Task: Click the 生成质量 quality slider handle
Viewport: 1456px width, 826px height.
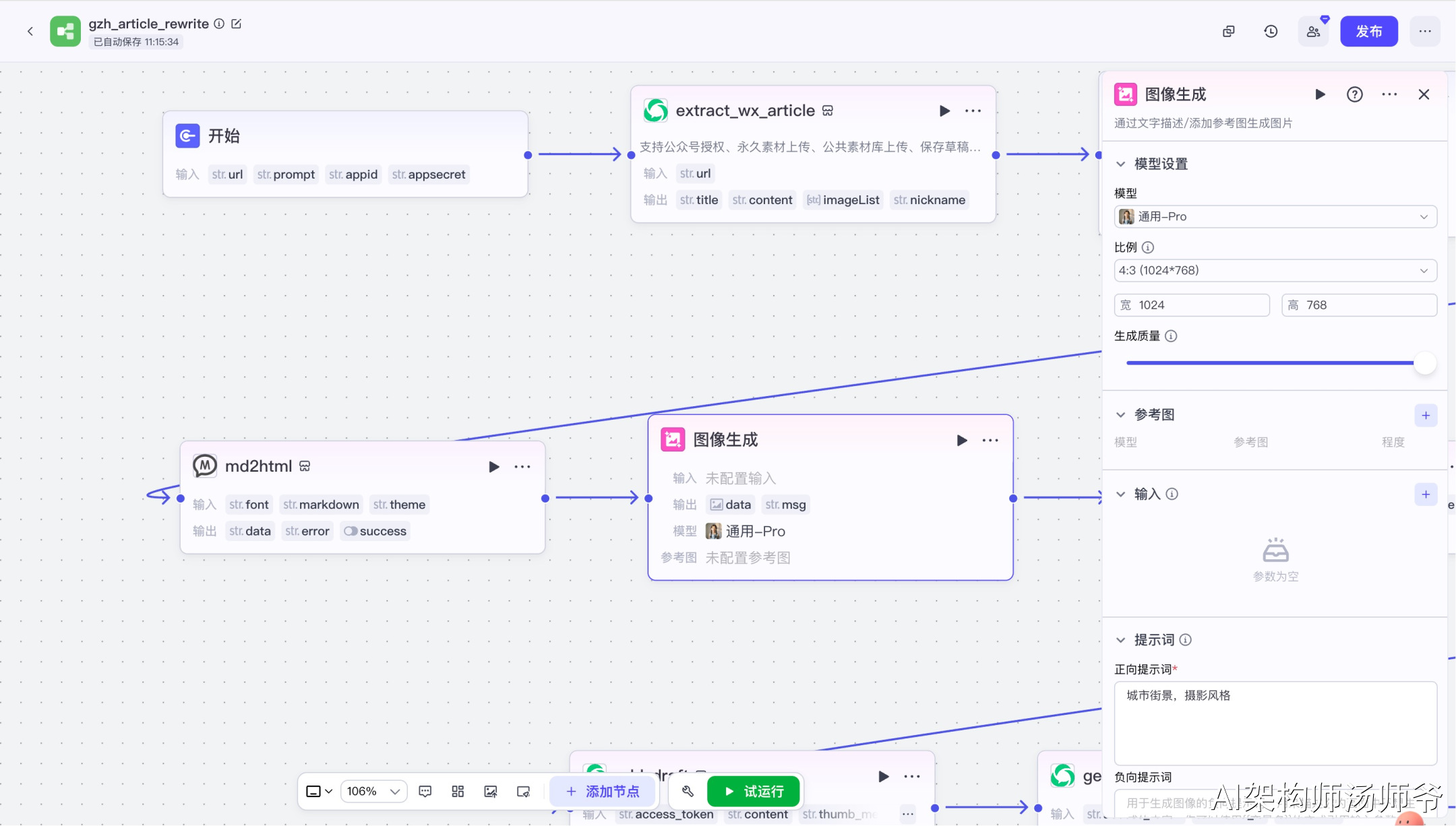Action: [x=1424, y=363]
